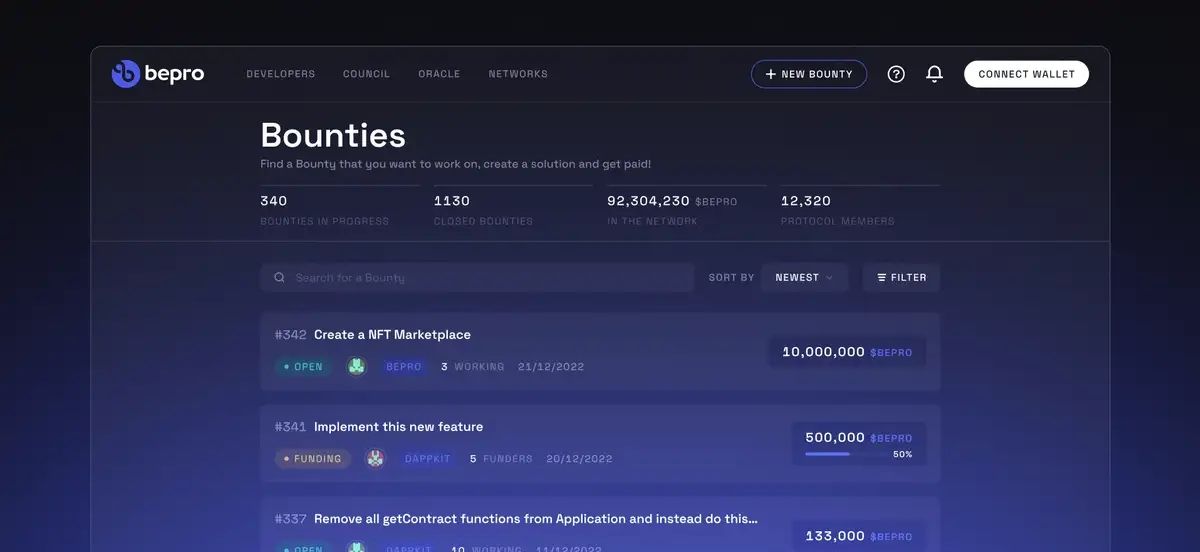Click the filter lines icon
Viewport: 1200px width, 552px height.
[x=881, y=278]
